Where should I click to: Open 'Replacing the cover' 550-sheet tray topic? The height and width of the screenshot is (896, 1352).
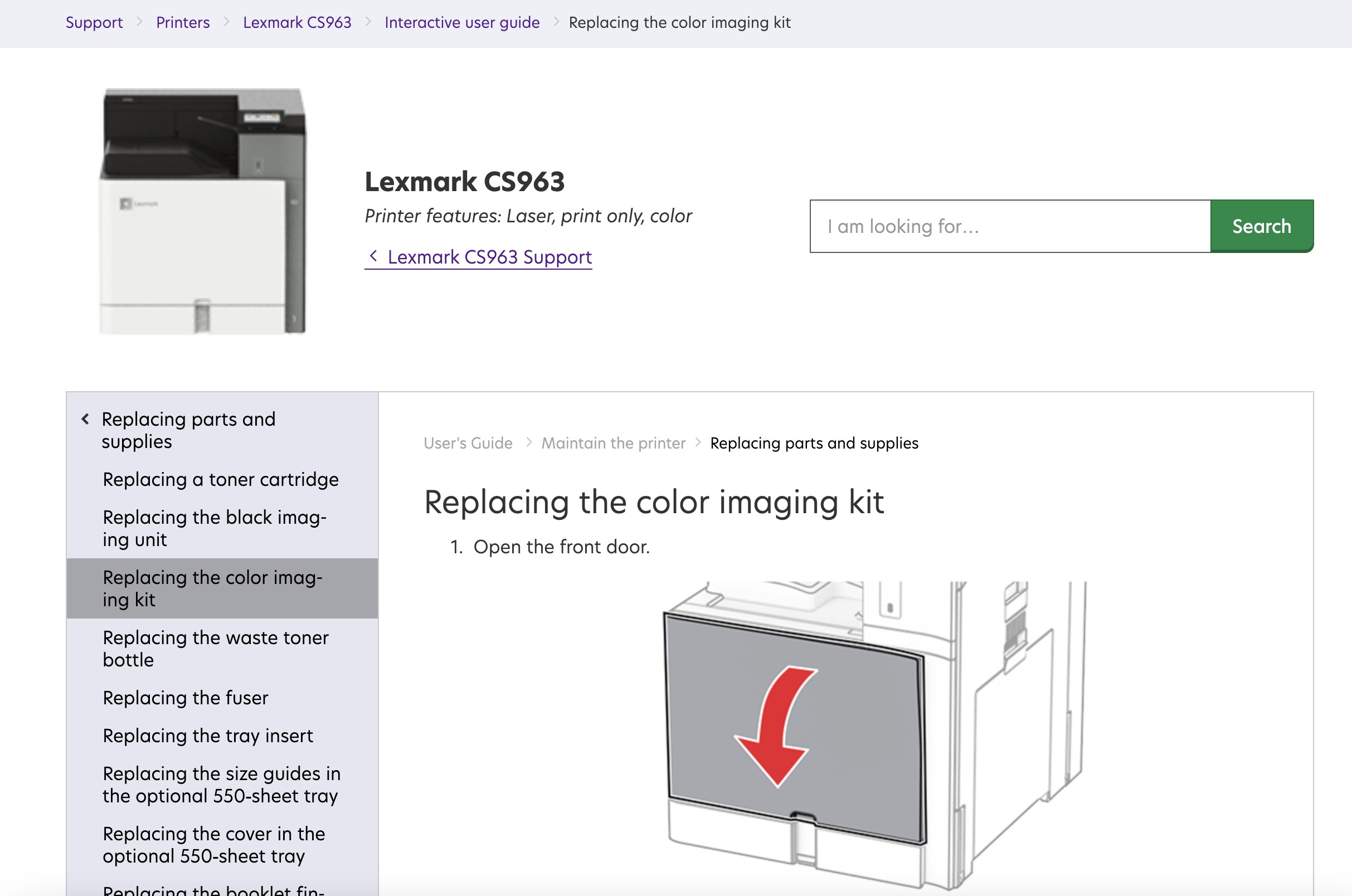click(213, 845)
